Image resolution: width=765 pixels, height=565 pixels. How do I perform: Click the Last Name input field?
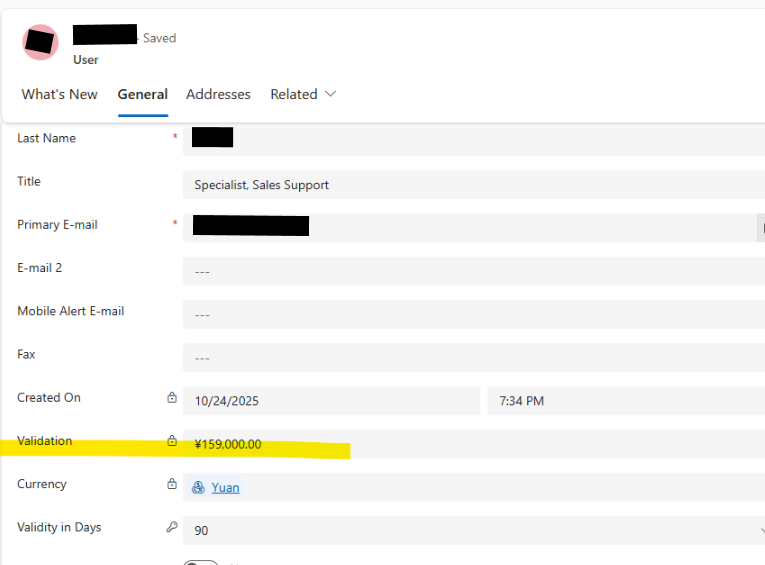474,141
